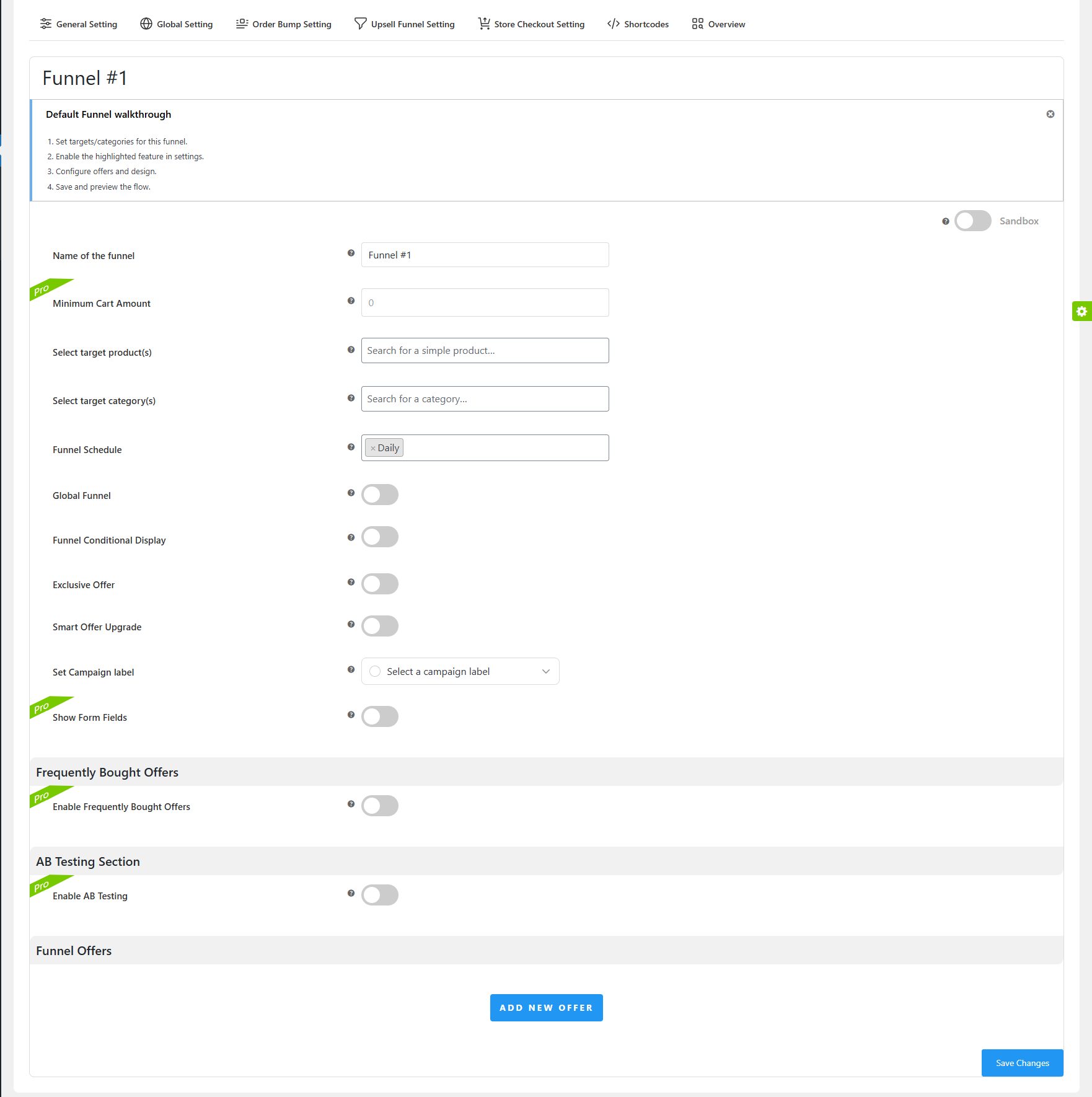Toggle the Global Funnel switch
The height and width of the screenshot is (1097, 1092).
point(379,494)
